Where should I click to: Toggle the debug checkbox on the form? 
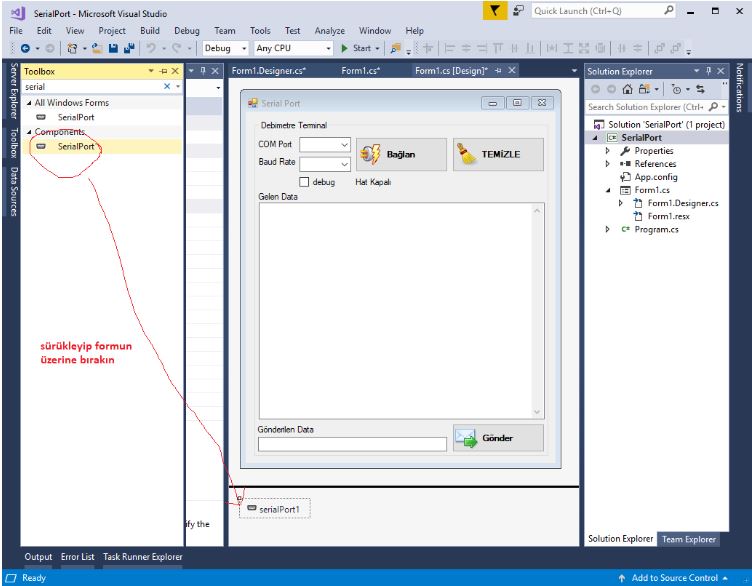(x=304, y=182)
